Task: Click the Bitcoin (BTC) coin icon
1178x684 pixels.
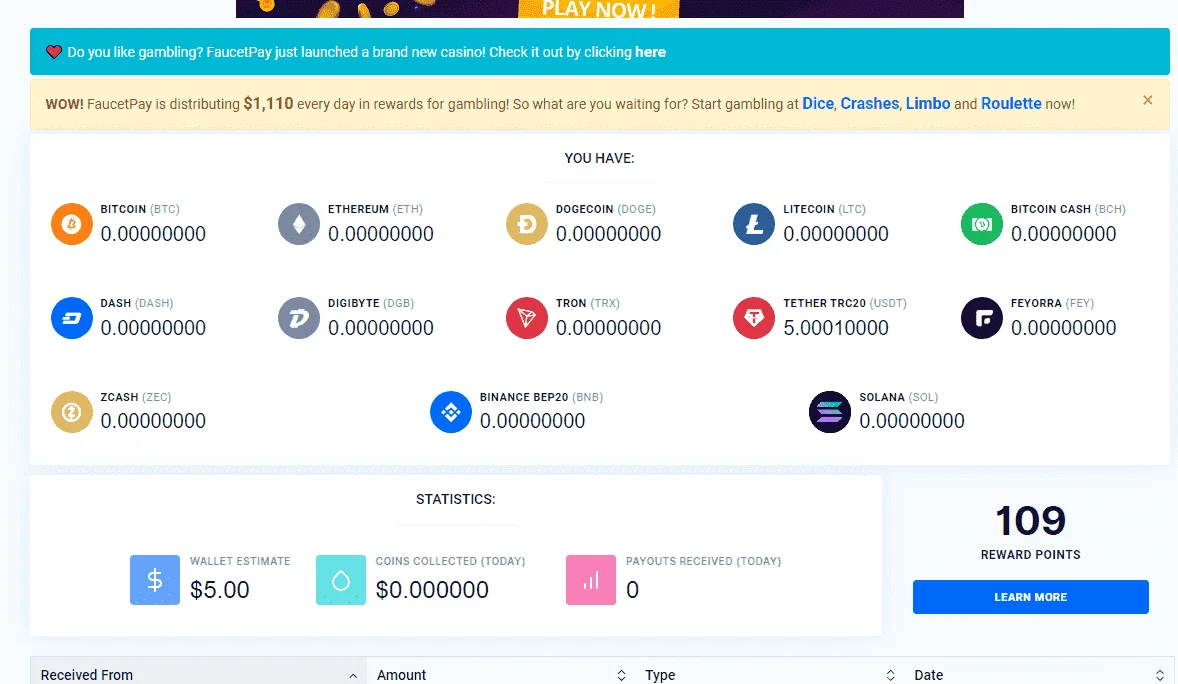Action: tap(71, 224)
